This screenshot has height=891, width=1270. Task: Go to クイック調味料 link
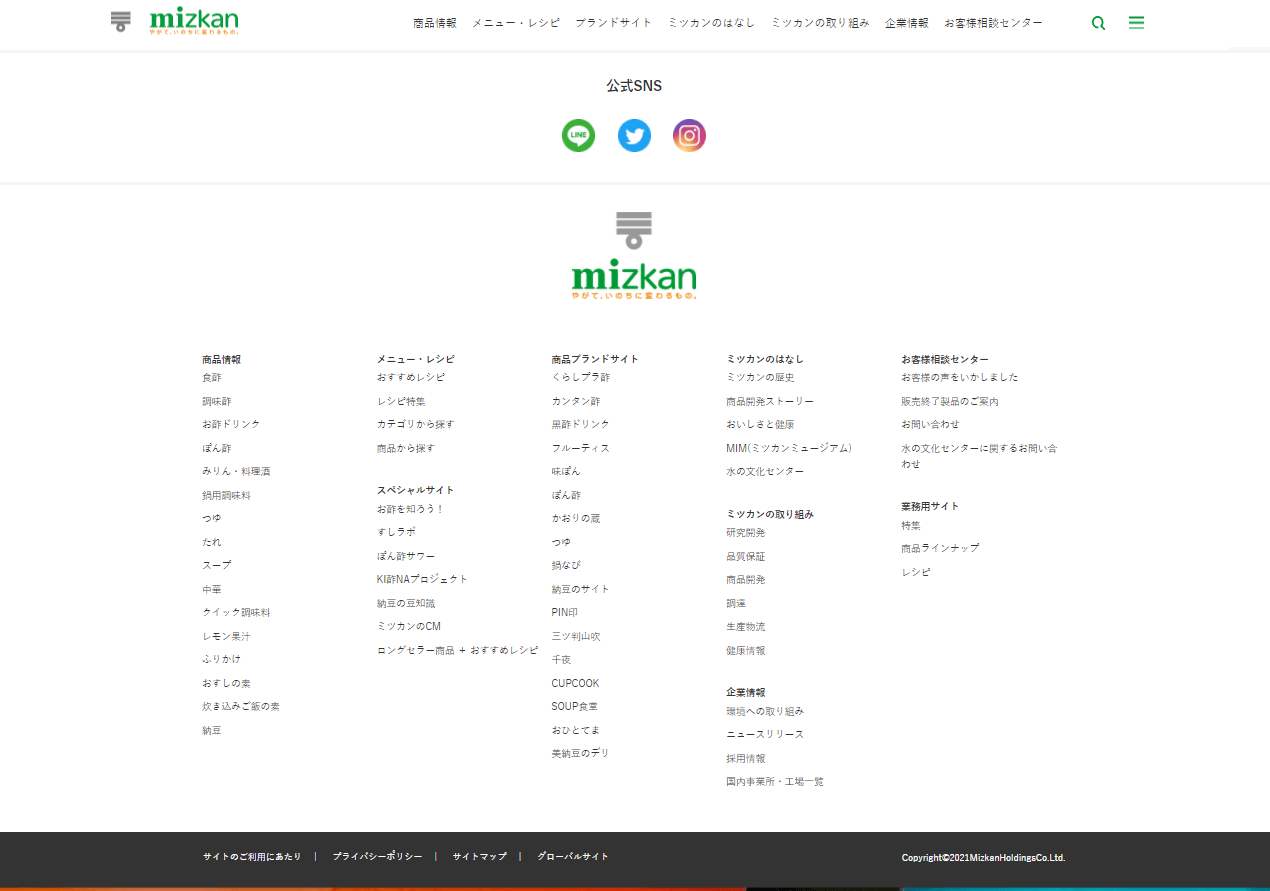[236, 612]
